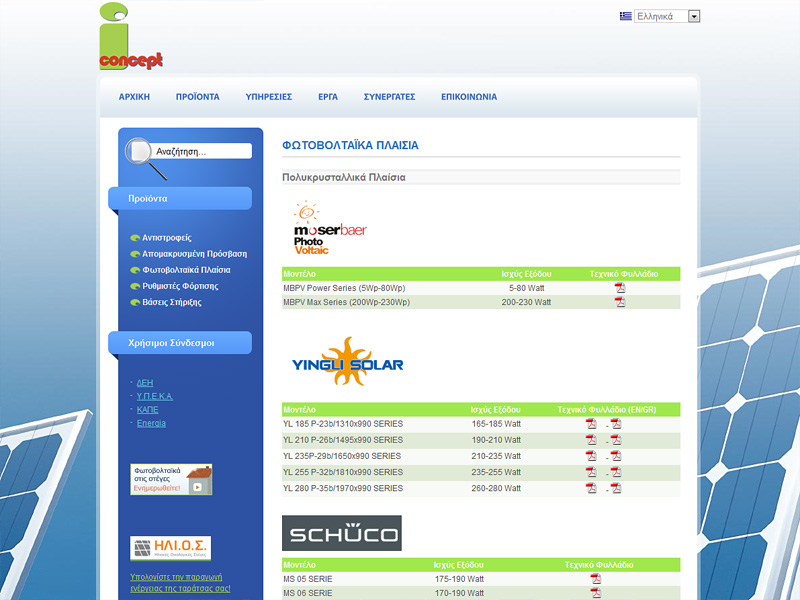Open English PDF for YL 255 P-32b series
Viewport: 800px width, 600px height.
click(x=591, y=472)
